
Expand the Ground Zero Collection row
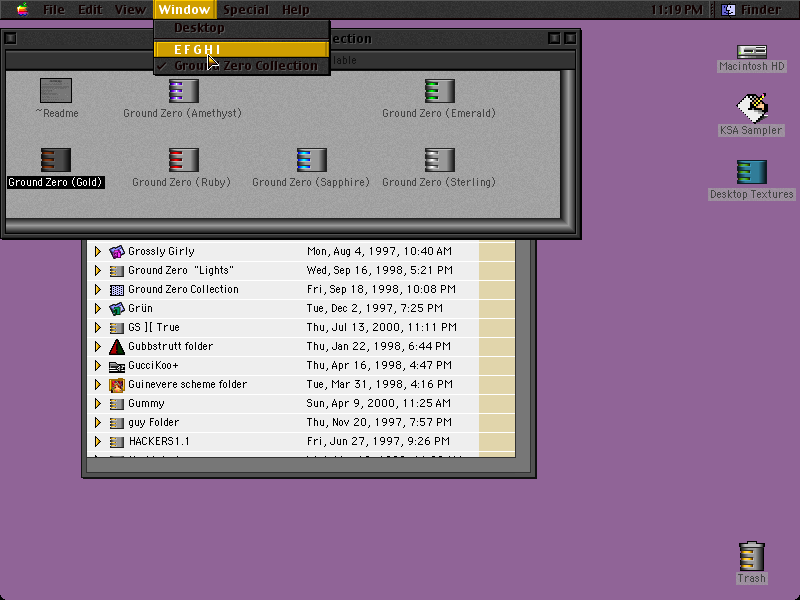[x=97, y=290]
